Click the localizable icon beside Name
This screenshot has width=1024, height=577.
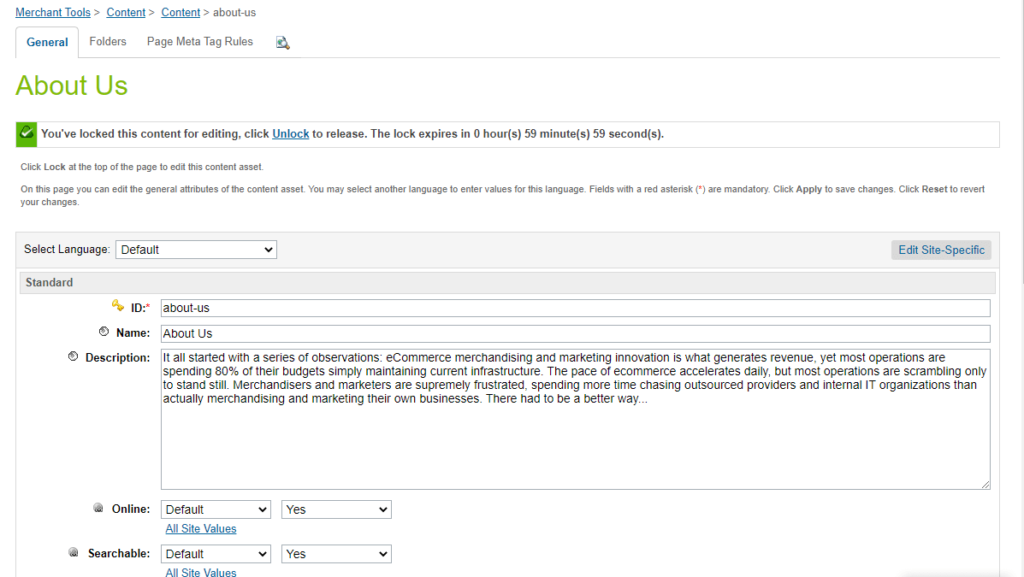pos(104,332)
